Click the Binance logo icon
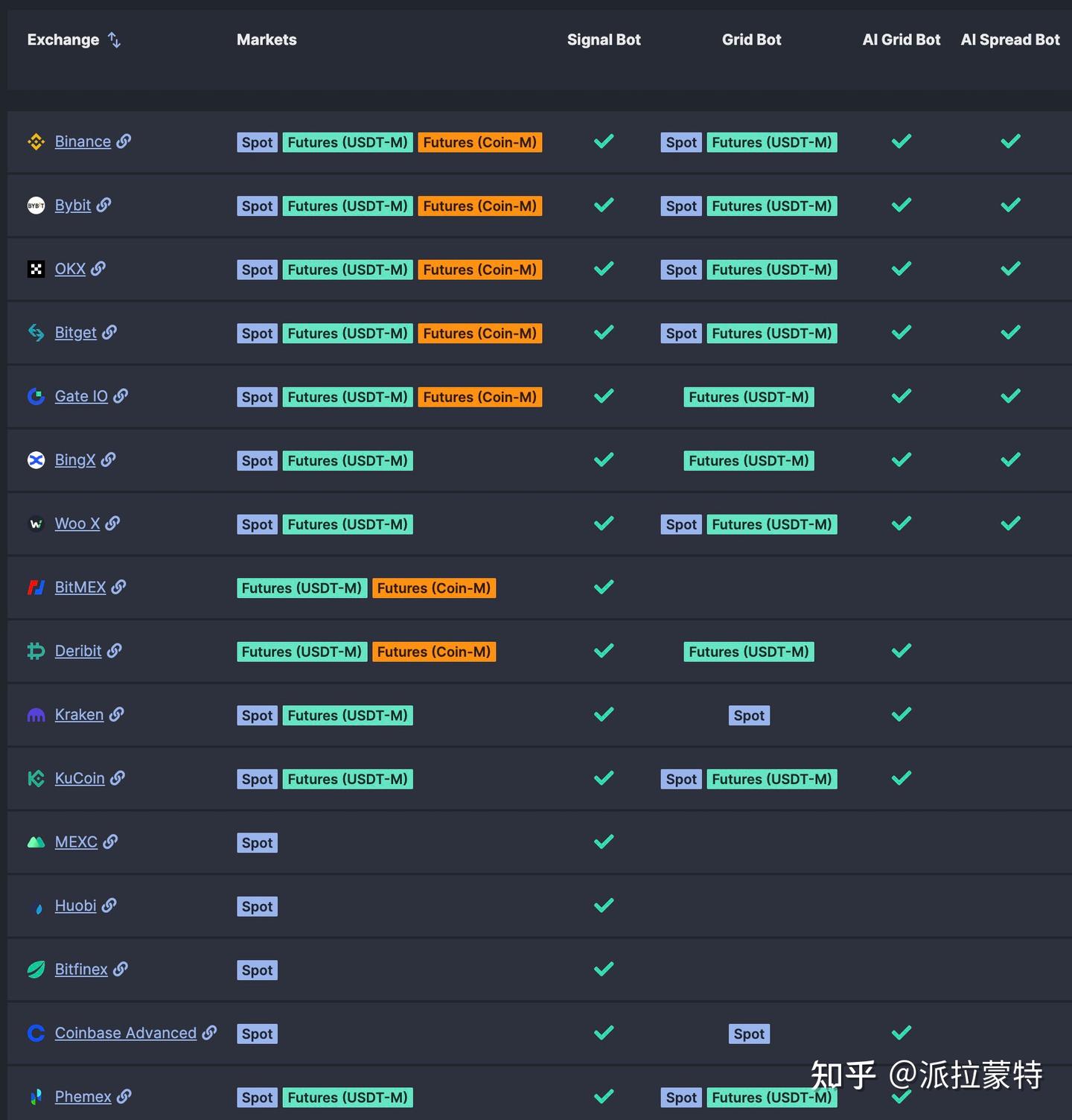This screenshot has height=1120, width=1072. click(36, 141)
